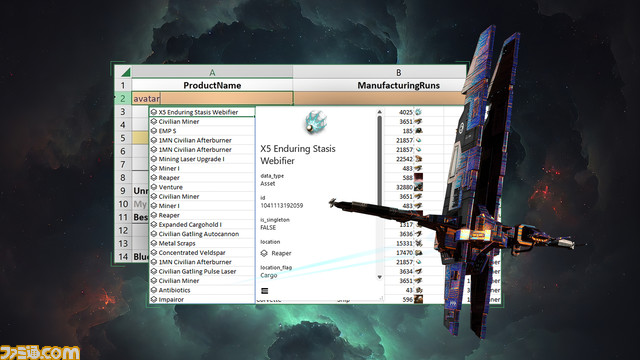This screenshot has width=640, height=360.
Task: Click cell A2 containing 'avatar'
Action: click(212, 98)
